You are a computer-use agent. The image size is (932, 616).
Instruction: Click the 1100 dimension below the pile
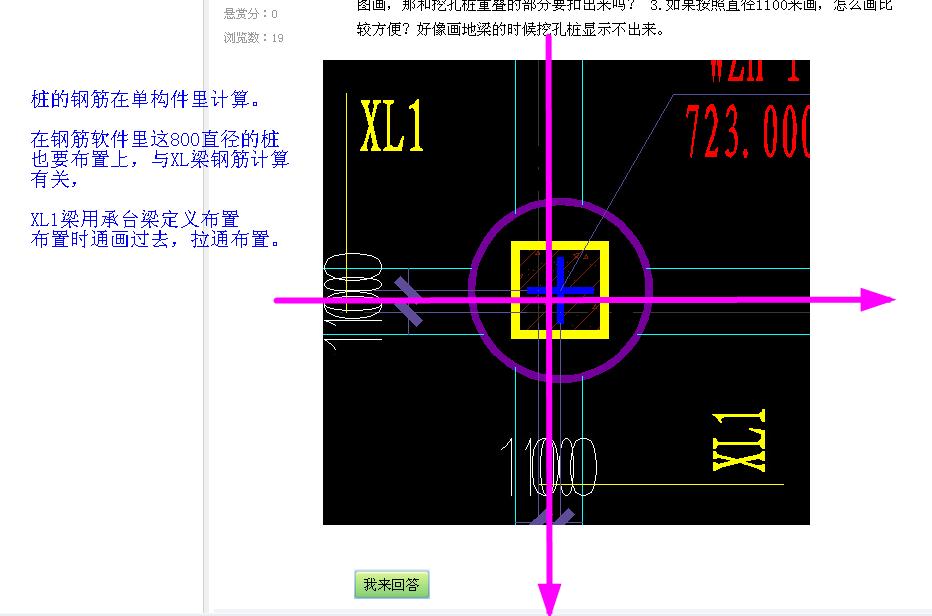click(548, 467)
